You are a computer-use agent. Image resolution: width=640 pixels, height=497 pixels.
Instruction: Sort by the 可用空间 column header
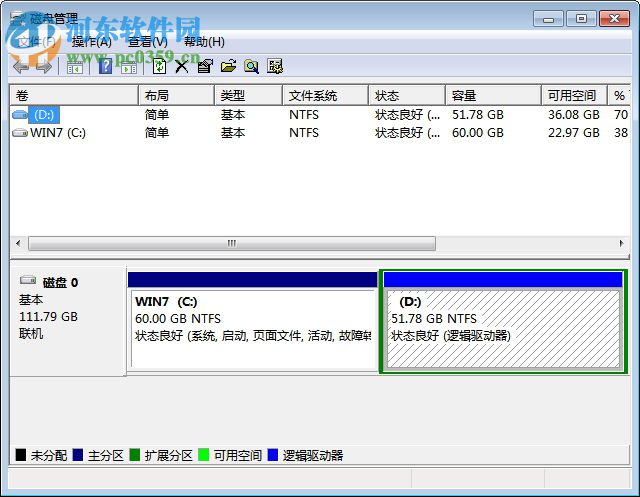click(575, 96)
